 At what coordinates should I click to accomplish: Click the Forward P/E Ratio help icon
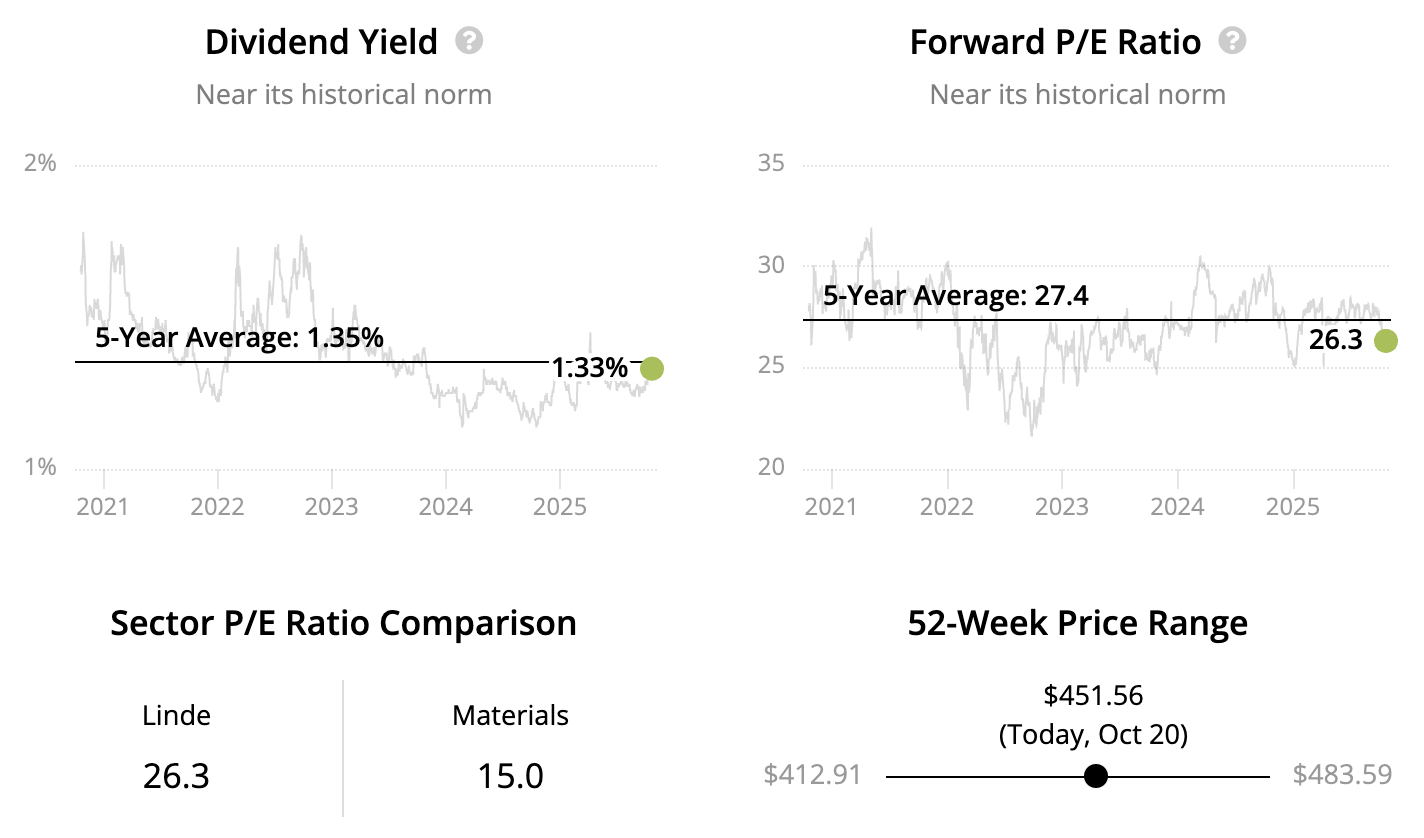(x=1233, y=41)
